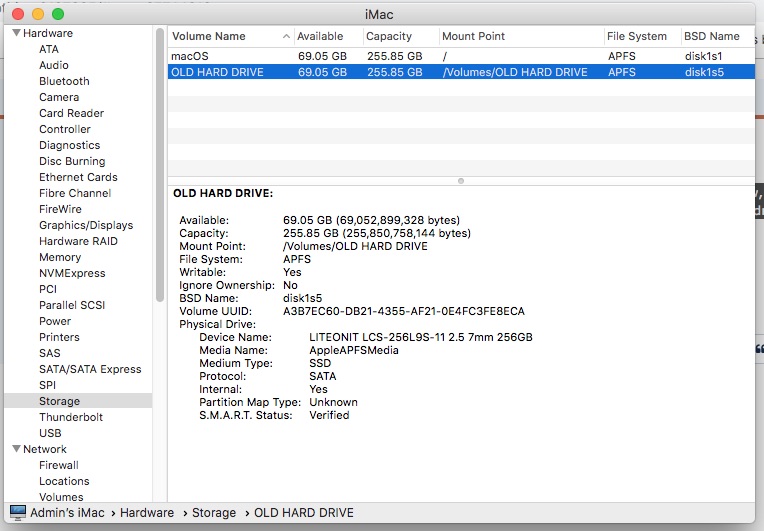Select the macOS volume row

461,56
